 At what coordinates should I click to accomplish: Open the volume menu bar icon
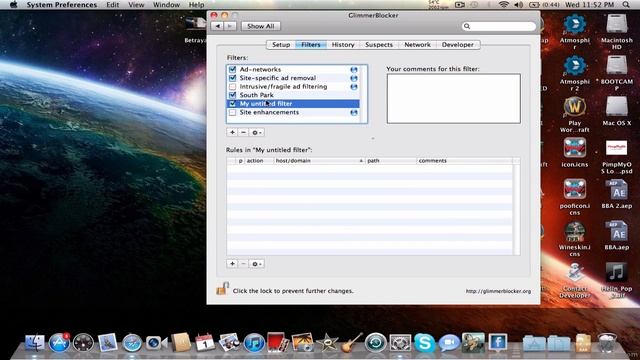point(518,5)
